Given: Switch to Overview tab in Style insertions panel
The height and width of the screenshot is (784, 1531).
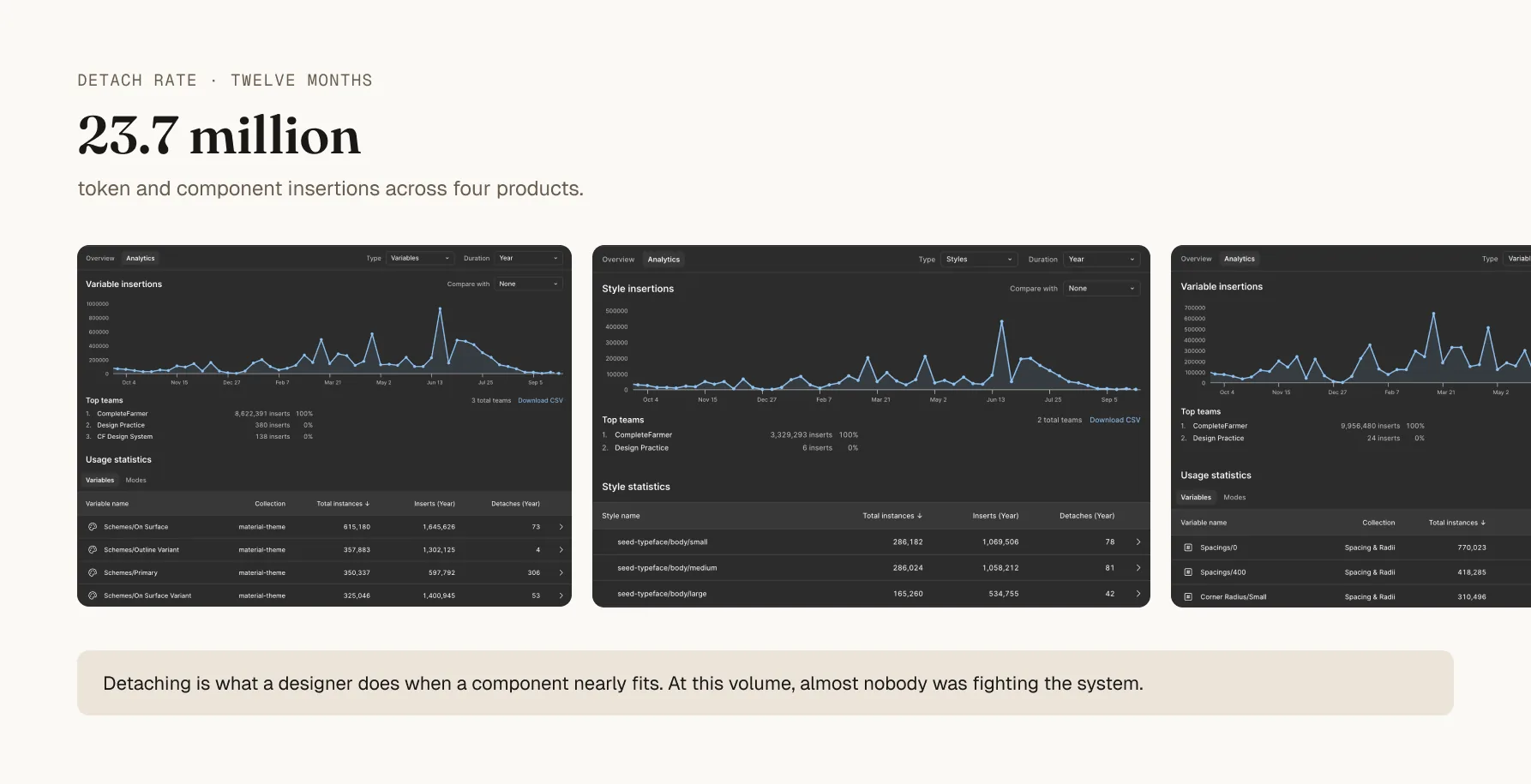Looking at the screenshot, I should [618, 260].
